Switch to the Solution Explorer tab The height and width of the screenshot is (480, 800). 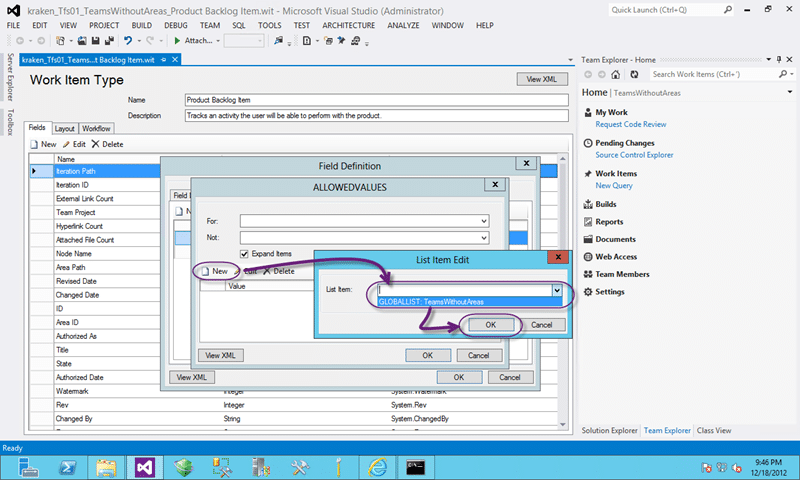609,431
